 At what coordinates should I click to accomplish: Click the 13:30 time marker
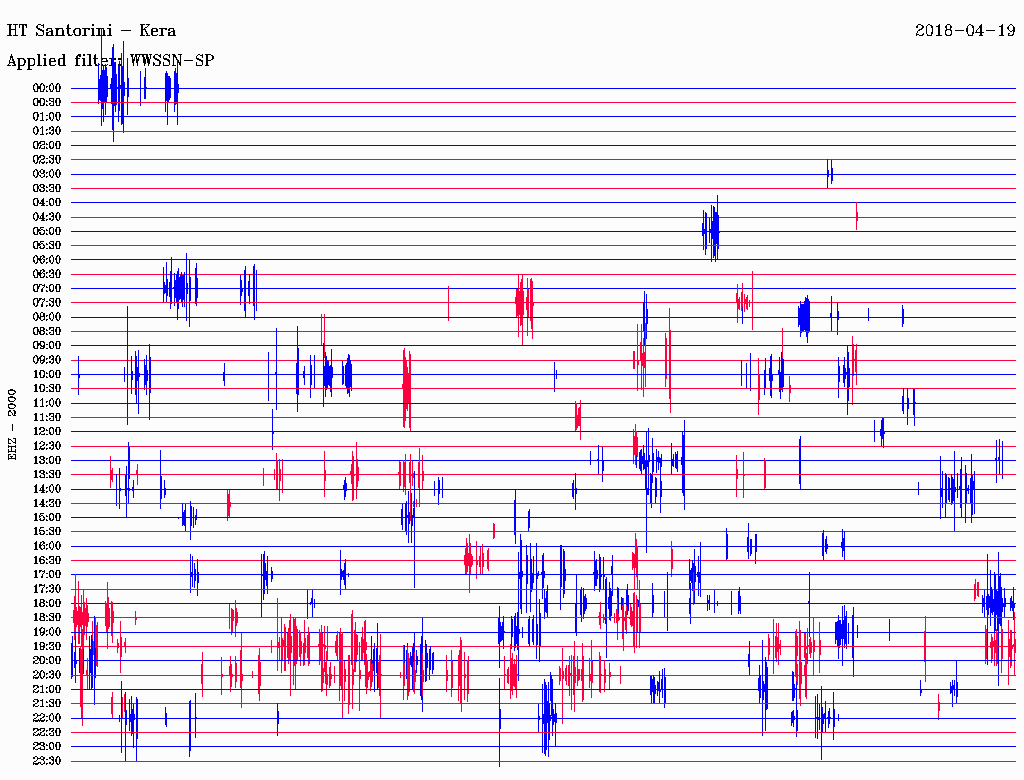click(47, 474)
